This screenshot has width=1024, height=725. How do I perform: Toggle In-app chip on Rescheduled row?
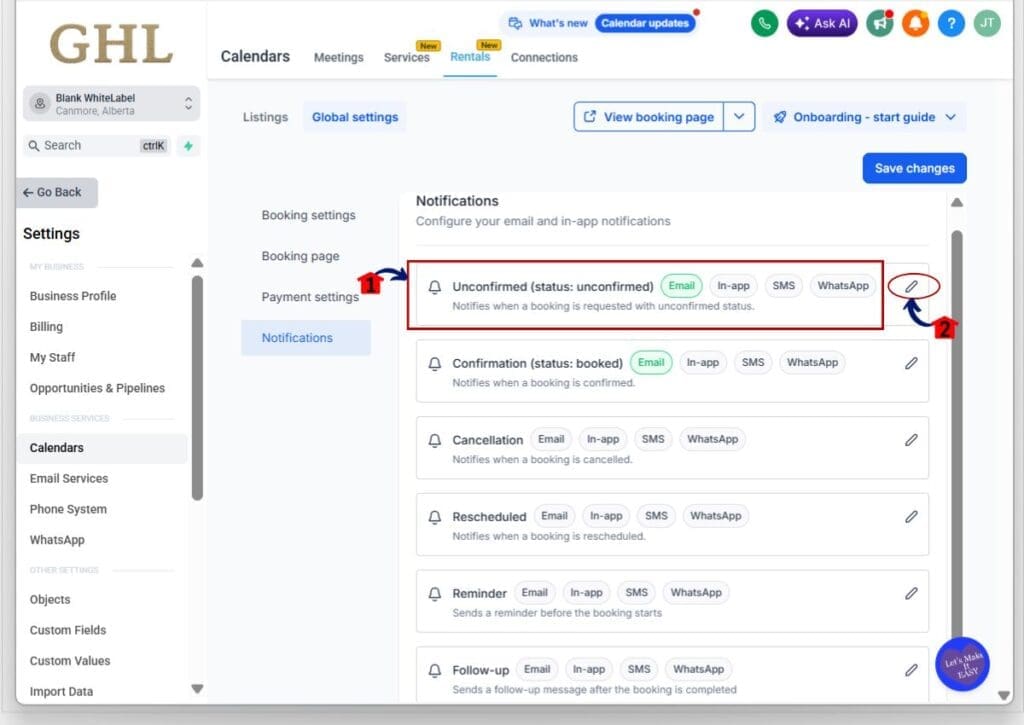click(606, 516)
